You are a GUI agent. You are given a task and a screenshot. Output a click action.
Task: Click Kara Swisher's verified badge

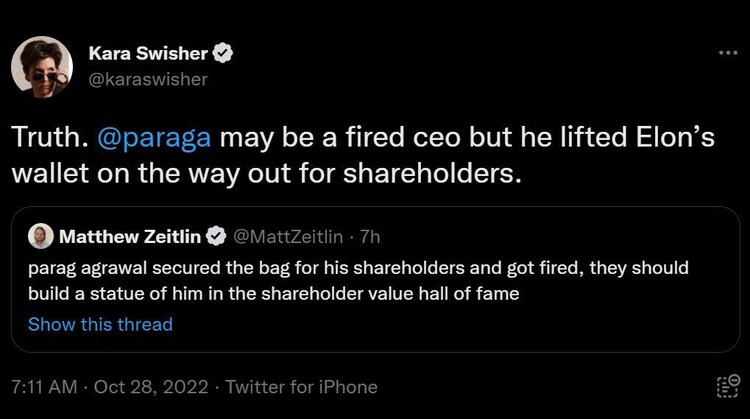point(226,53)
